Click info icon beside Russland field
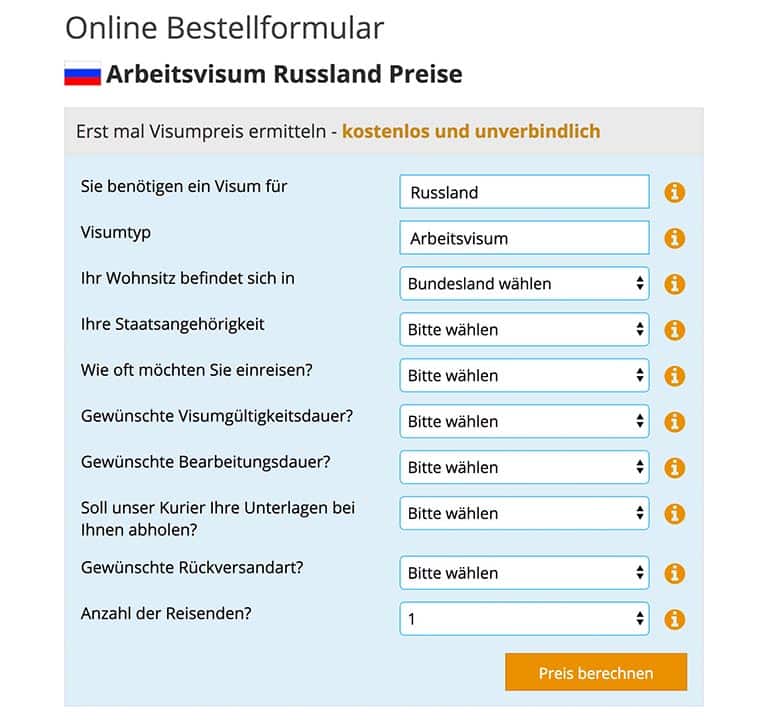The height and width of the screenshot is (722, 780). pos(675,192)
